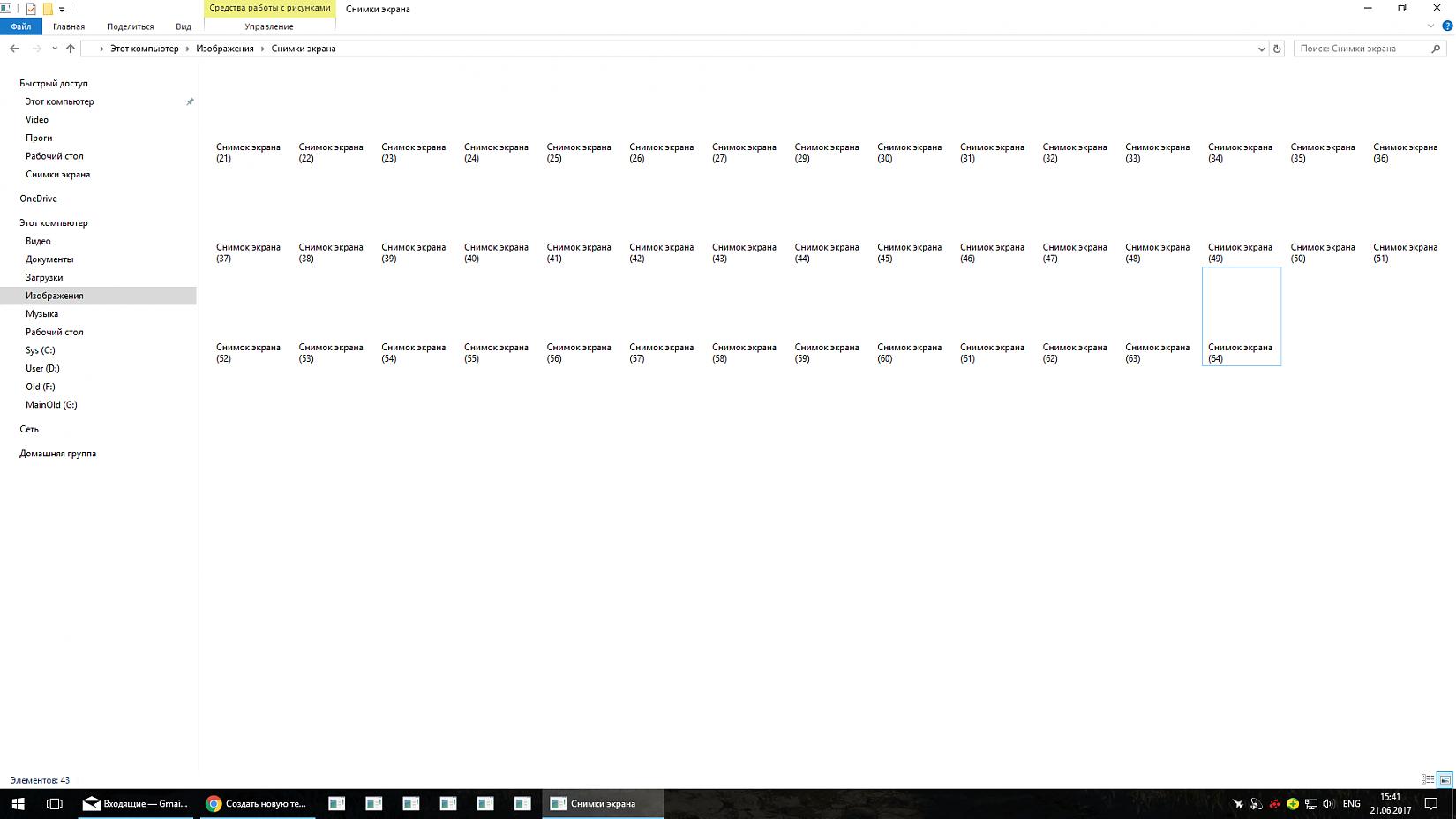
Task: Open Документы in the navigation pane
Action: pos(49,259)
